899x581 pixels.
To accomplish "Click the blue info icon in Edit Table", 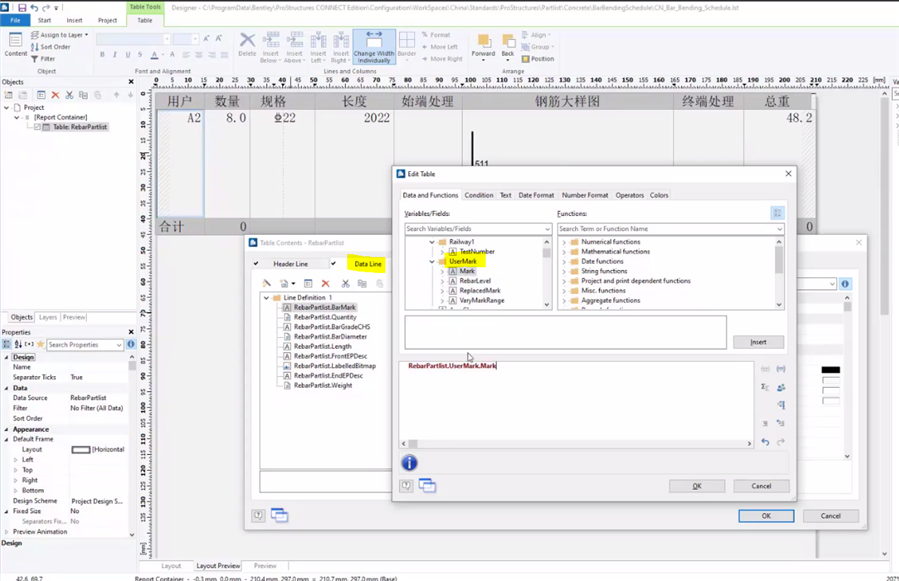I will tap(409, 463).
